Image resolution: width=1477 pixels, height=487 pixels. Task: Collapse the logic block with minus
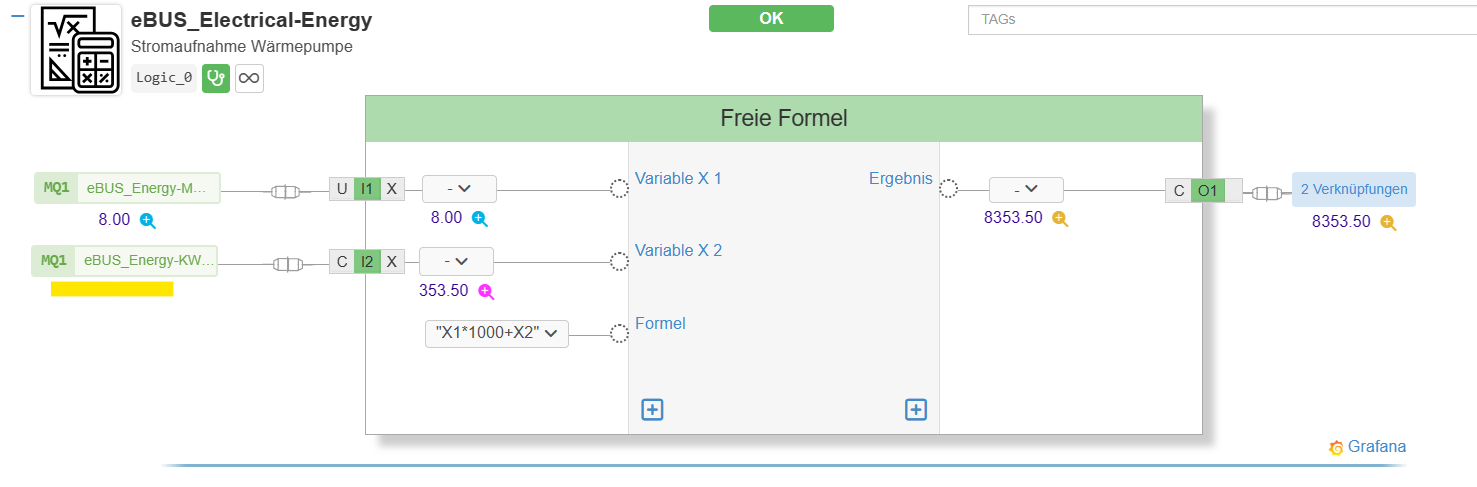point(17,15)
